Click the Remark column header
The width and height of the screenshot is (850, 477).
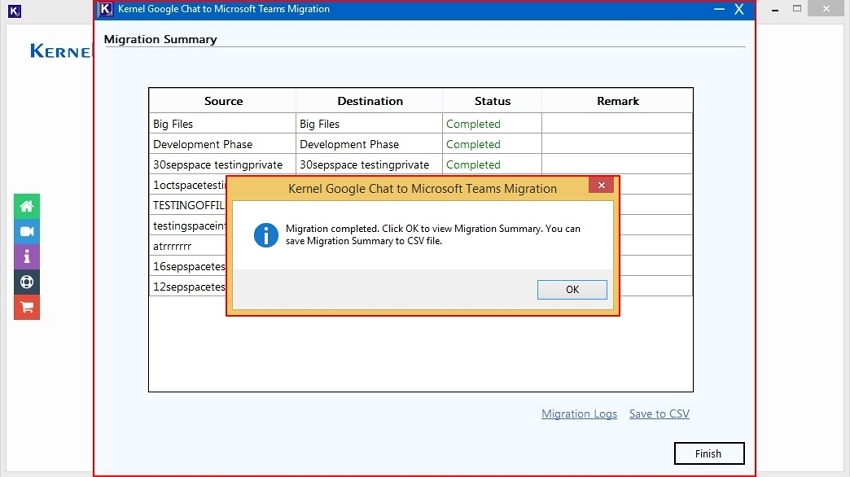pyautogui.click(x=617, y=101)
